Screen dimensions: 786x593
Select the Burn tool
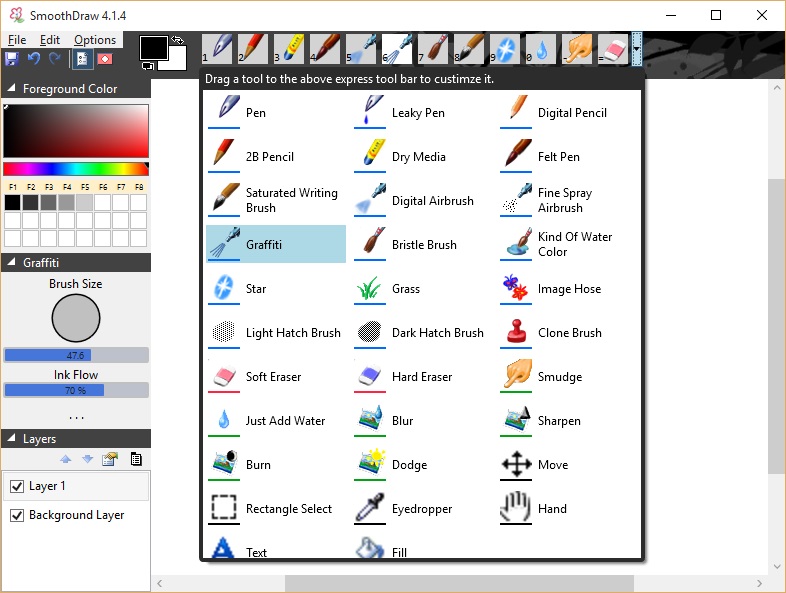pos(276,465)
